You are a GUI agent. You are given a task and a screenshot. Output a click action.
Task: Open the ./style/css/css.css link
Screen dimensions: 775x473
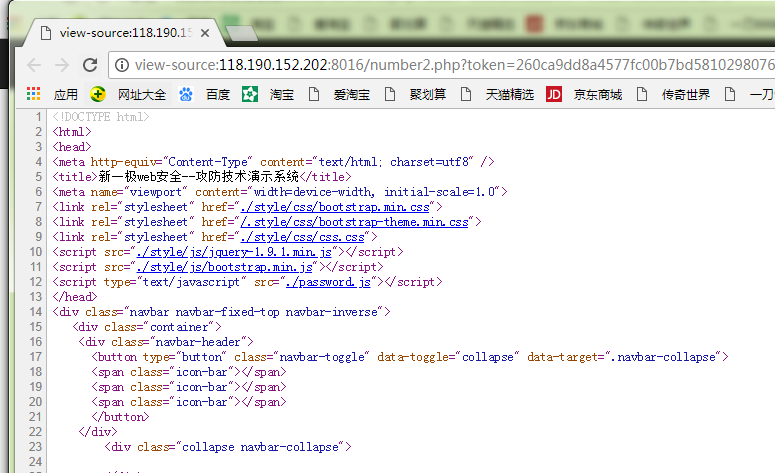[x=302, y=237]
